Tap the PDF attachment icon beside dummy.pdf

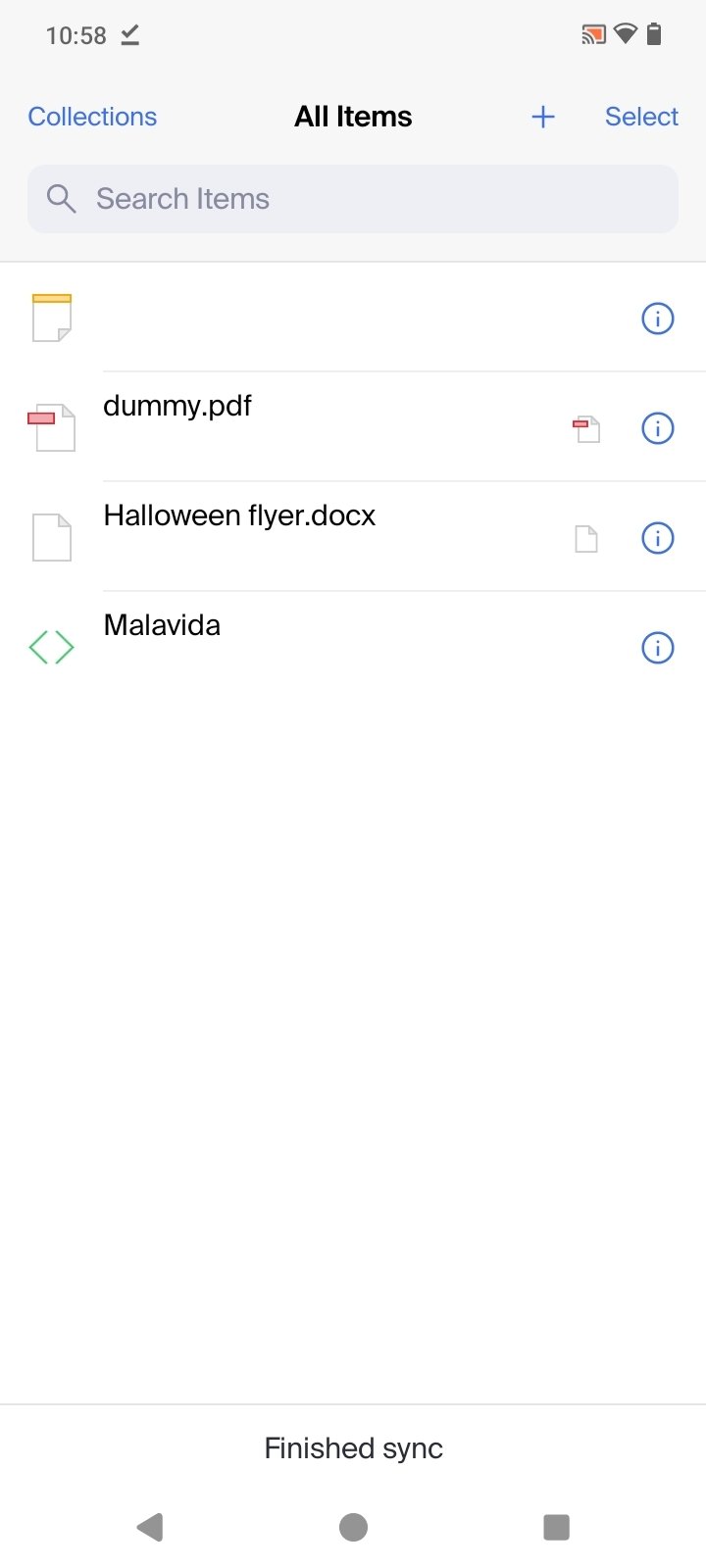(586, 429)
